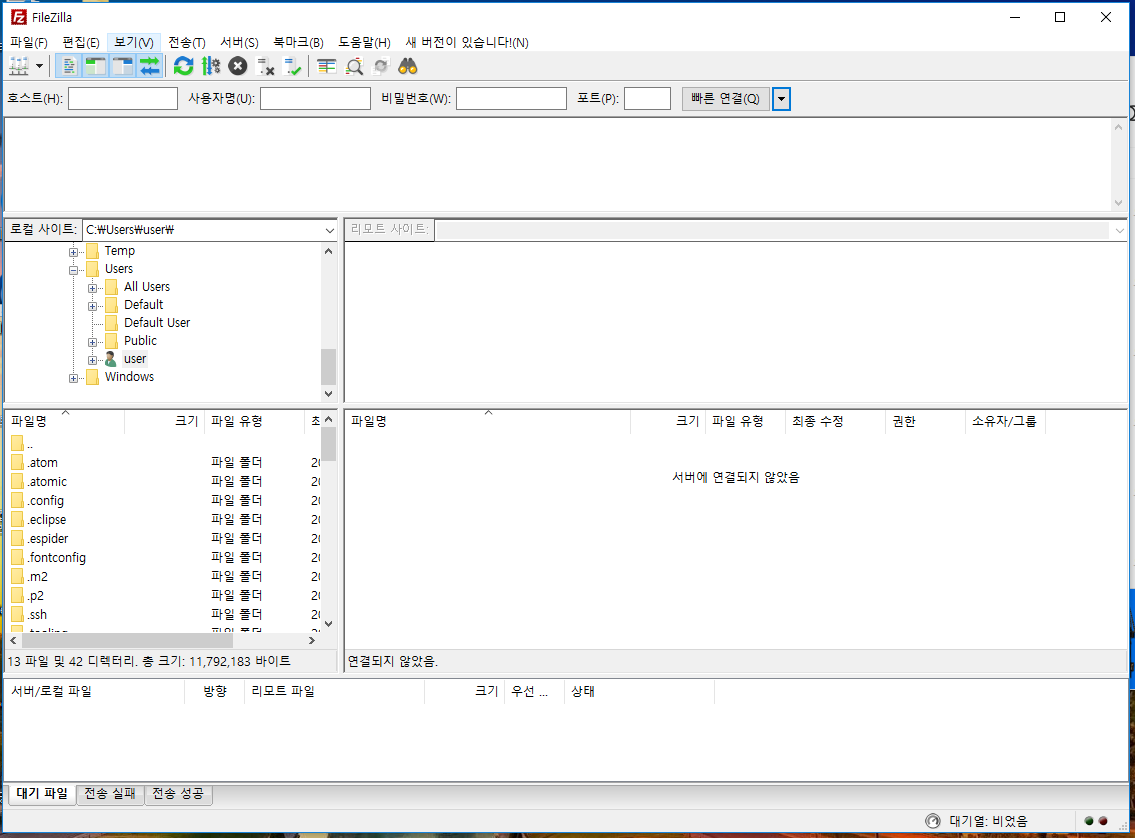Select the .config folder
The width and height of the screenshot is (1135, 838).
[46, 501]
